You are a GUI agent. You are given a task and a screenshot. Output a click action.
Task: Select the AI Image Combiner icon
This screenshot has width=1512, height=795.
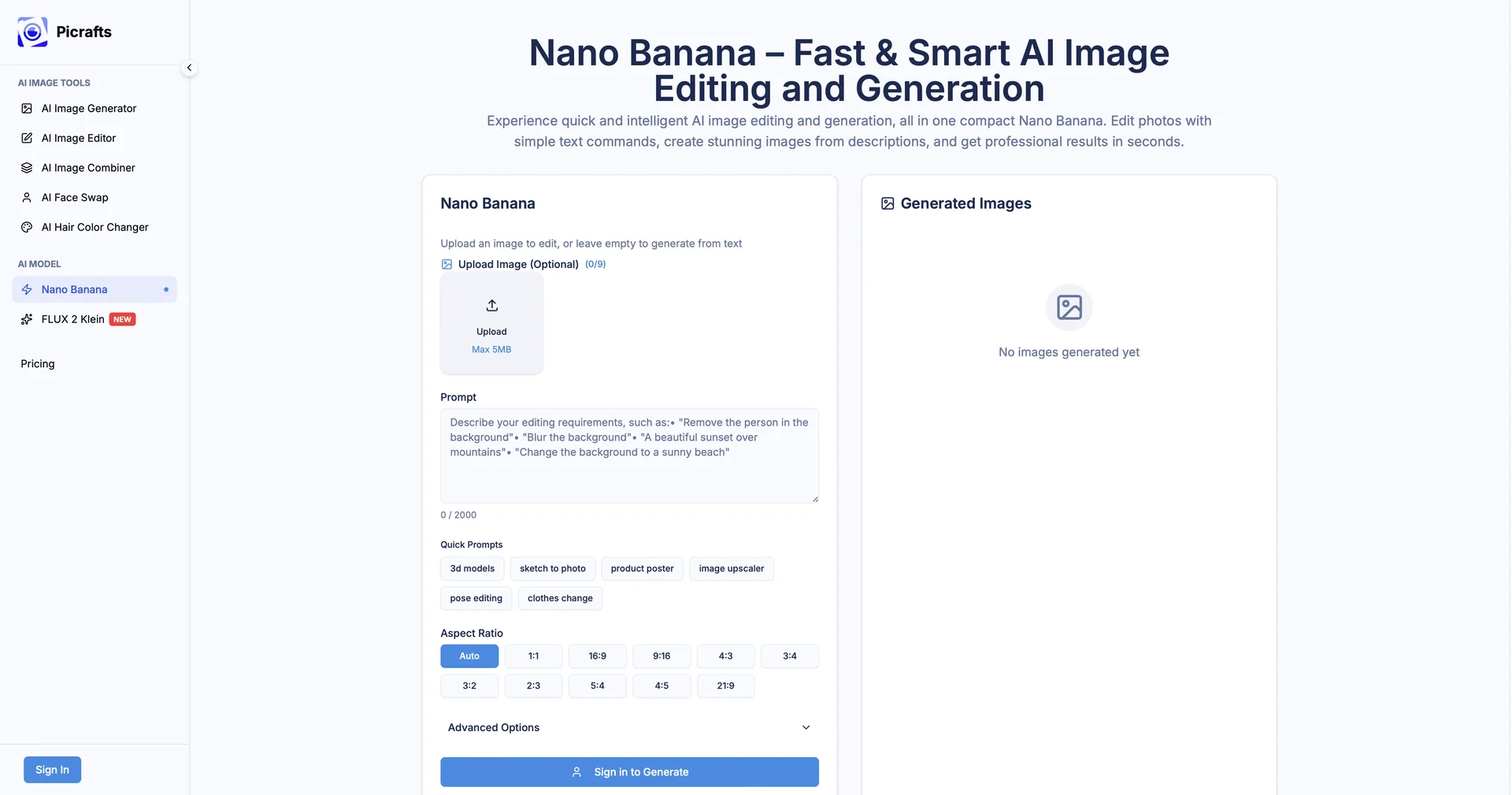[x=27, y=168]
